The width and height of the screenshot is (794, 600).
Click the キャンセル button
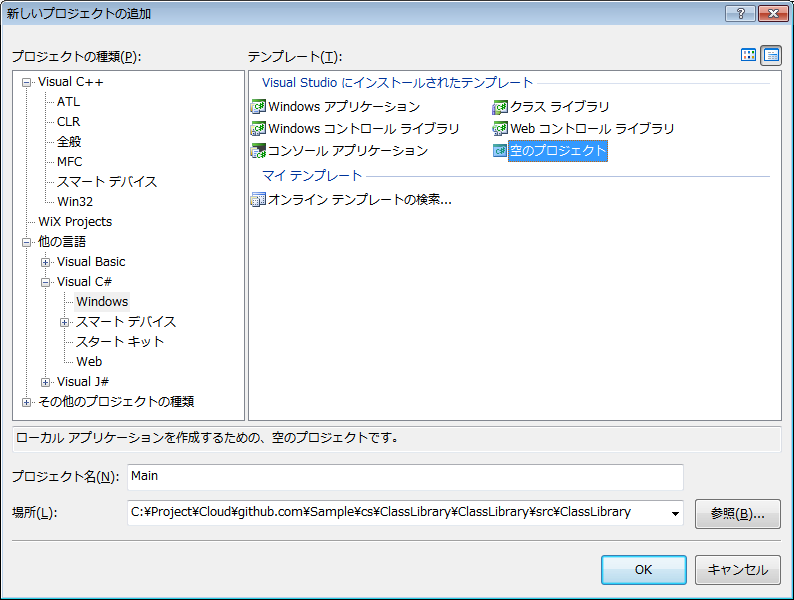coord(737,570)
